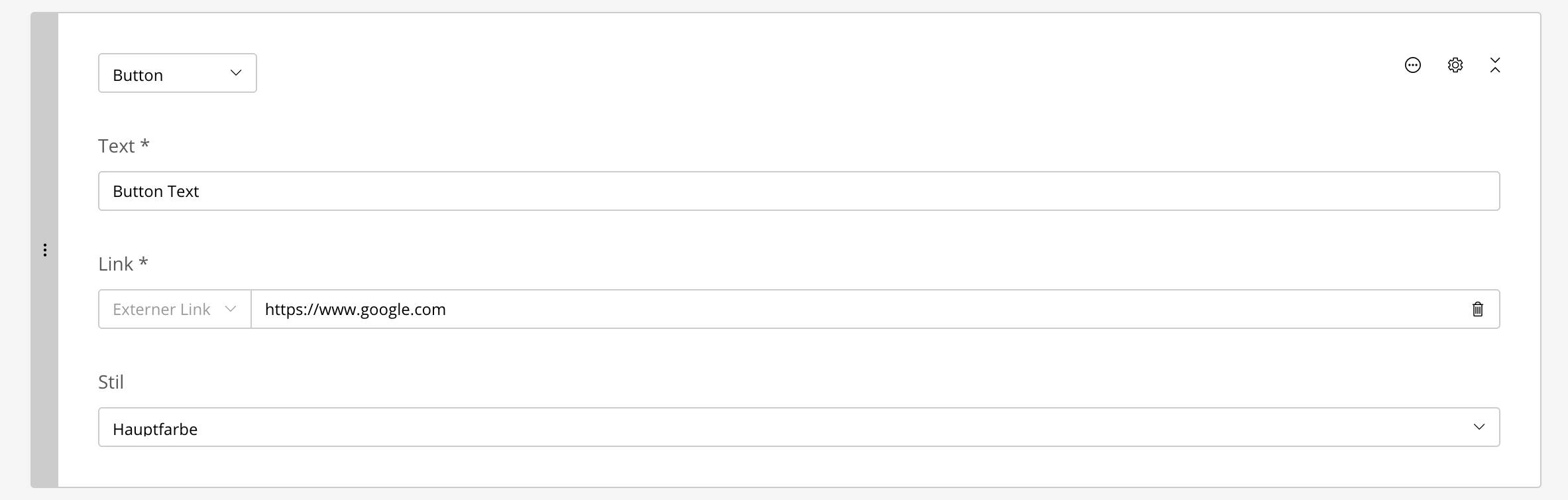Click the "Stil" field label
Viewport: 1568px width, 500px height.
111,382
